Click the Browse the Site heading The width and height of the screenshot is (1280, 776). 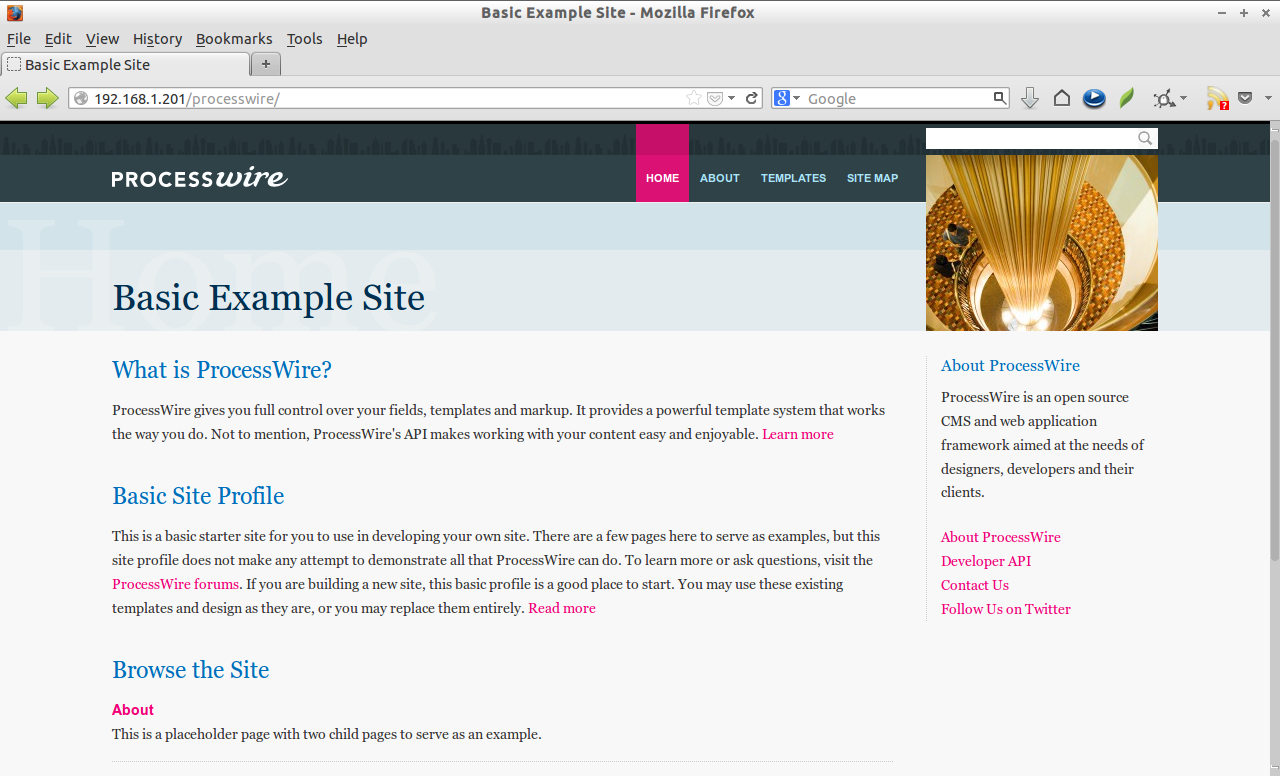pos(191,670)
